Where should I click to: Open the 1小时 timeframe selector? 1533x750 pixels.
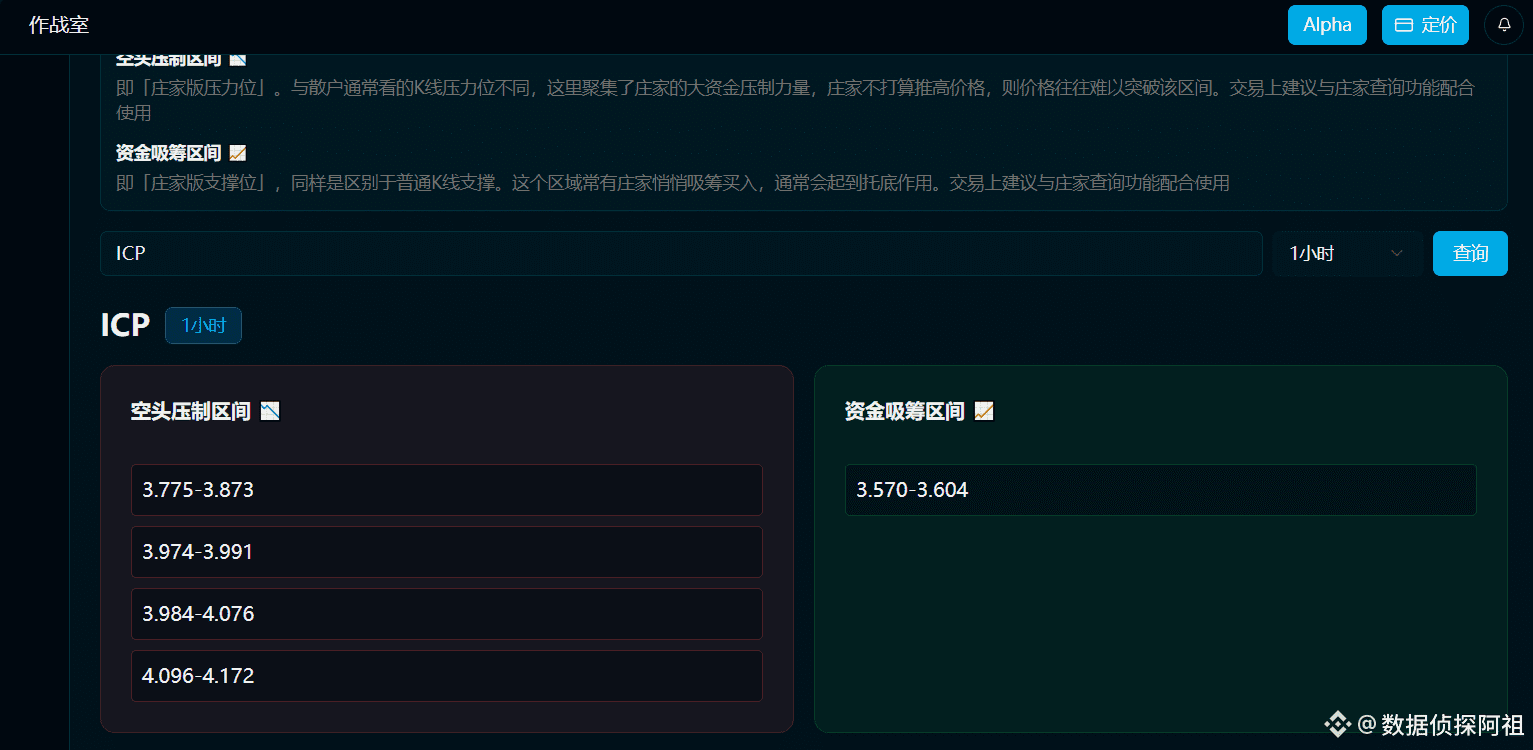tap(1348, 254)
